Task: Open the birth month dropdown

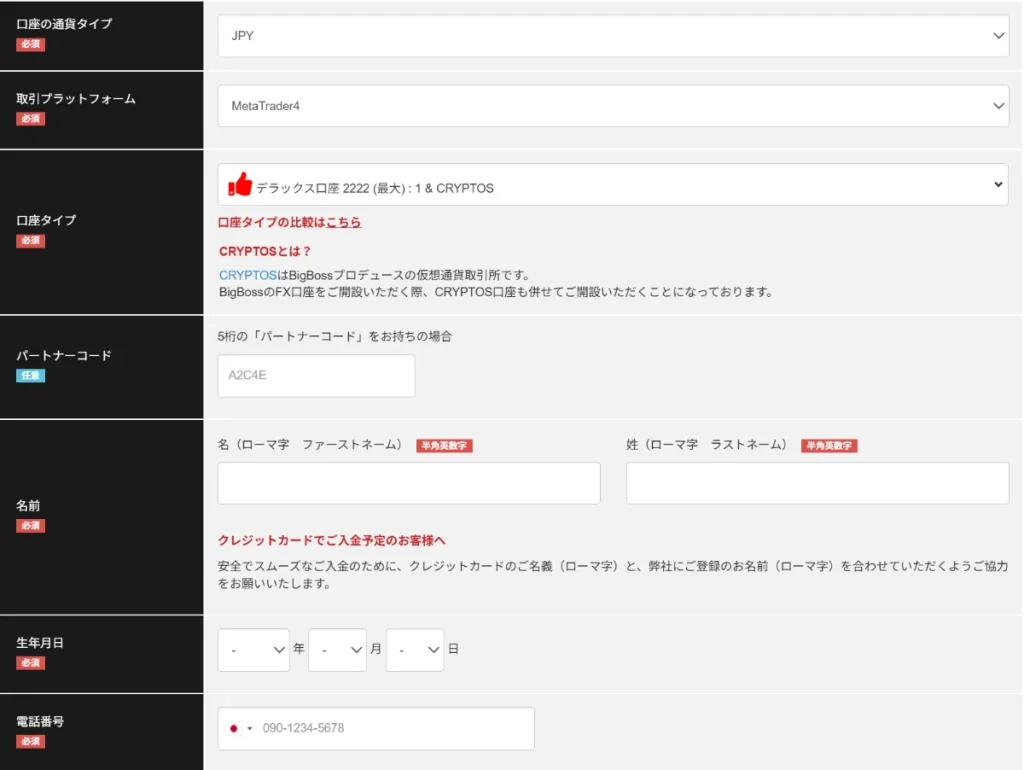Action: pos(337,650)
